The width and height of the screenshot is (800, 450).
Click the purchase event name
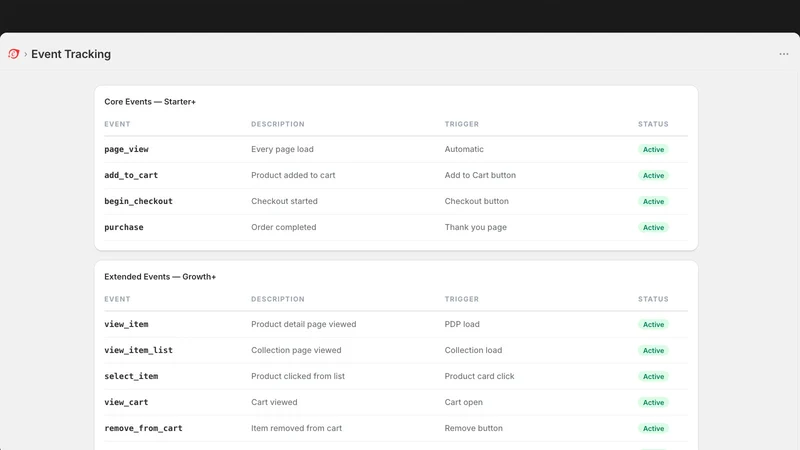click(124, 227)
